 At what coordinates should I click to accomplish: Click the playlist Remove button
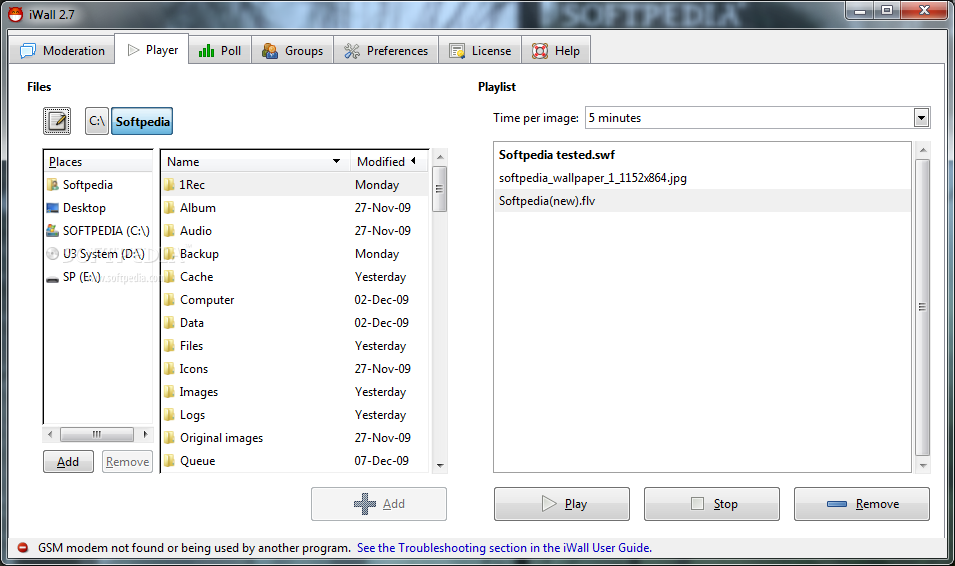862,504
